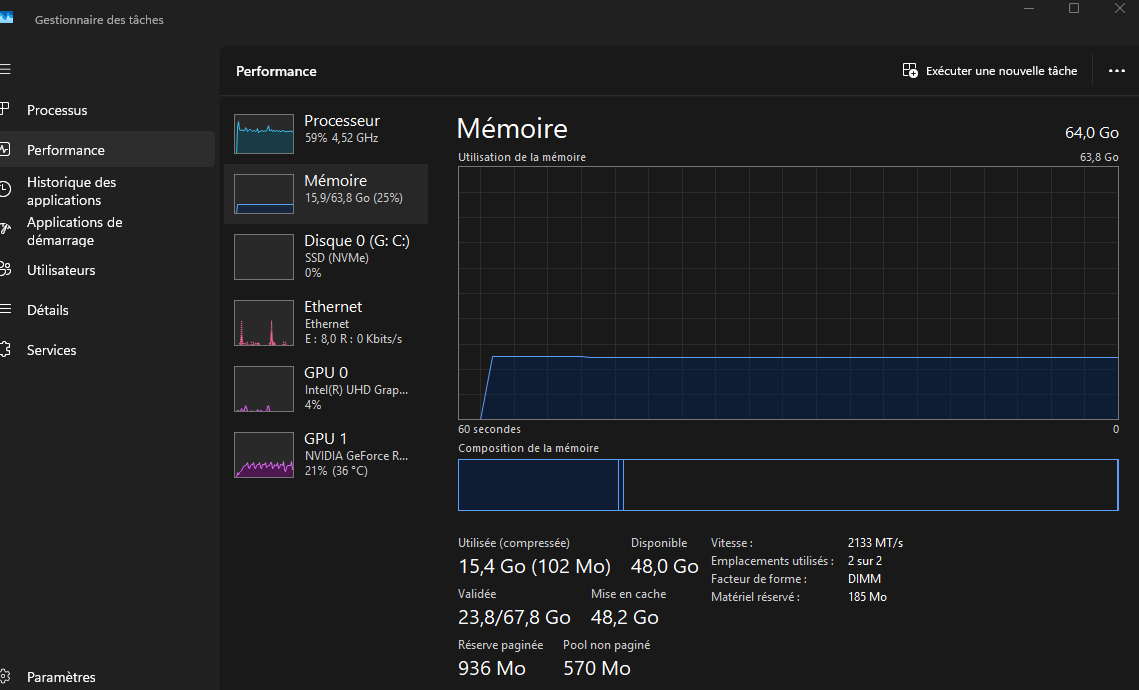Select Performance in the sidebar
Screen dimensions: 1139x690
click(x=65, y=150)
